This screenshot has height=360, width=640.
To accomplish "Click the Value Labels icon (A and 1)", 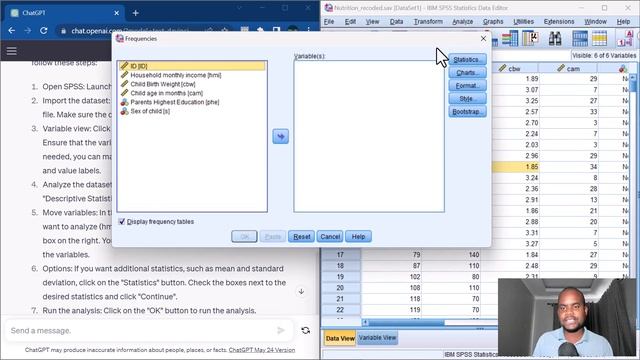I will click(x=625, y=39).
